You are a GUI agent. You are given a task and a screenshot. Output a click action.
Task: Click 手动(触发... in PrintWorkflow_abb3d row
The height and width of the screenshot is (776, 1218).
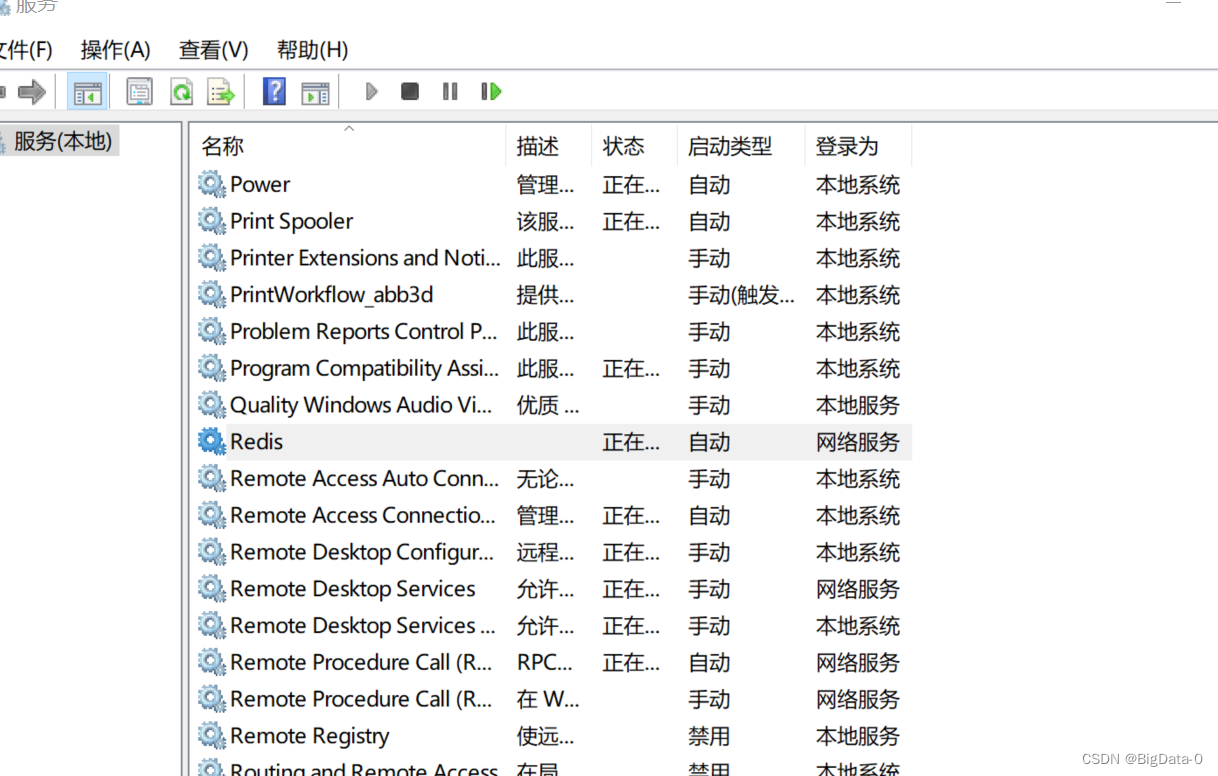tap(741, 295)
